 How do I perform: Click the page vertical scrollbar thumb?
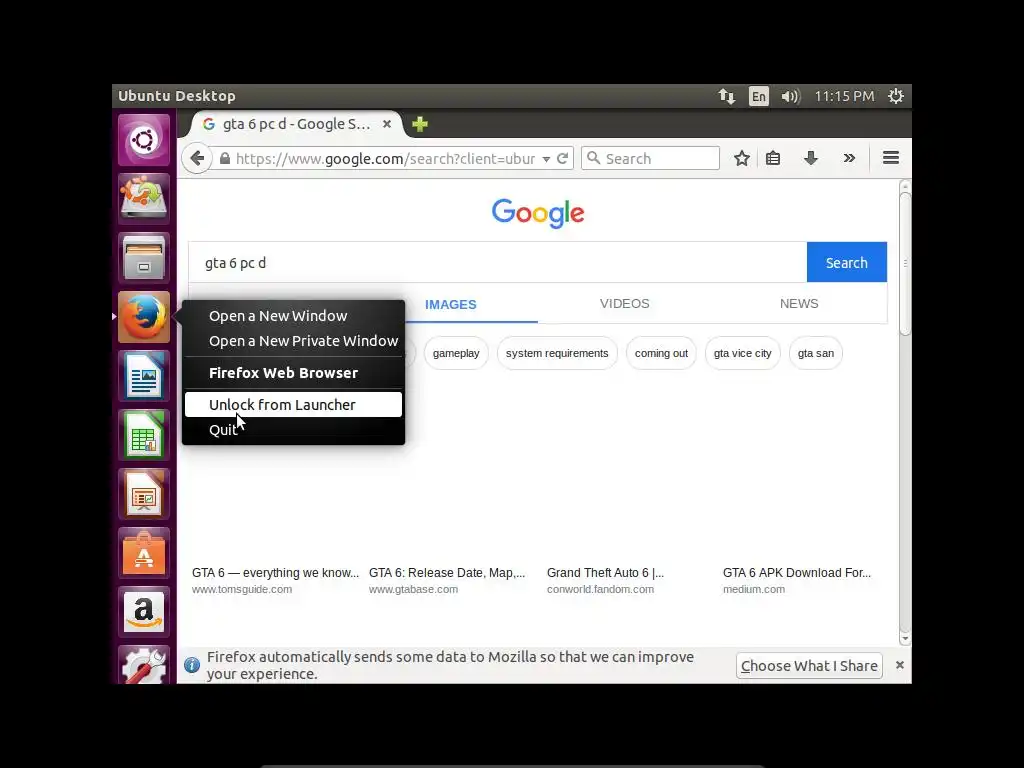(904, 263)
